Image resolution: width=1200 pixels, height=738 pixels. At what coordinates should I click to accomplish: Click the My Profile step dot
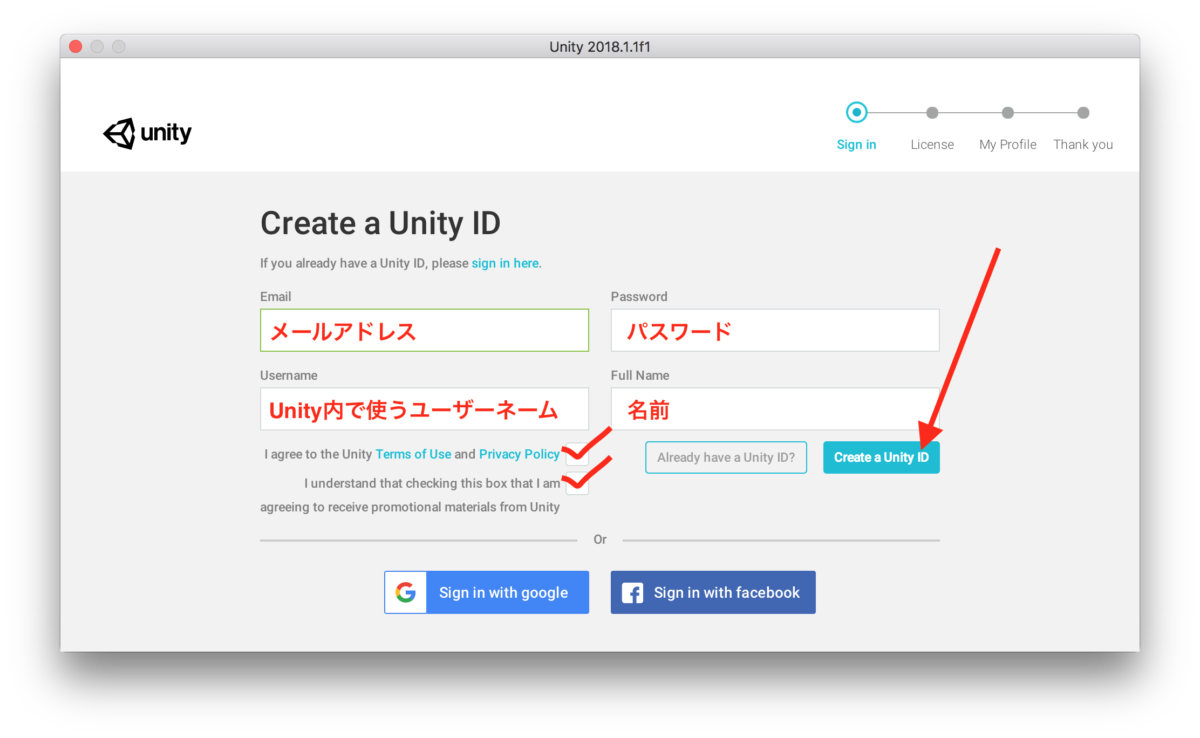(1008, 113)
